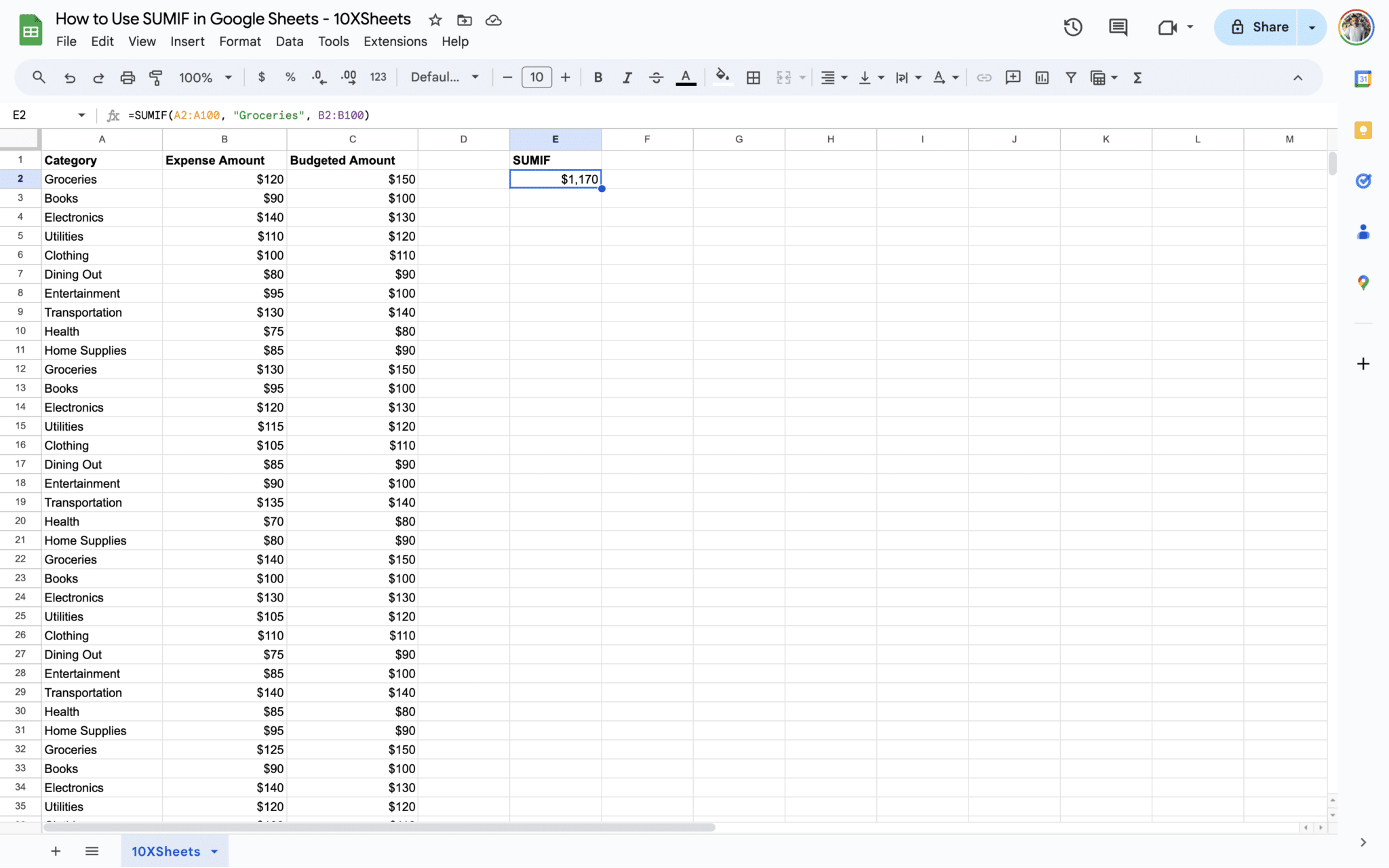This screenshot has width=1389, height=868.
Task: Click the insert chart icon
Action: coord(1042,77)
